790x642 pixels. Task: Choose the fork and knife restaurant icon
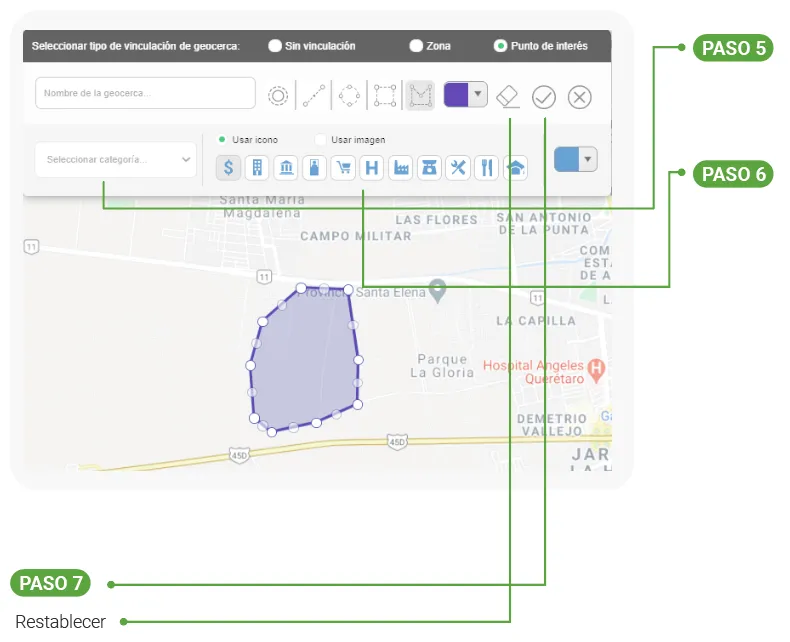point(487,167)
